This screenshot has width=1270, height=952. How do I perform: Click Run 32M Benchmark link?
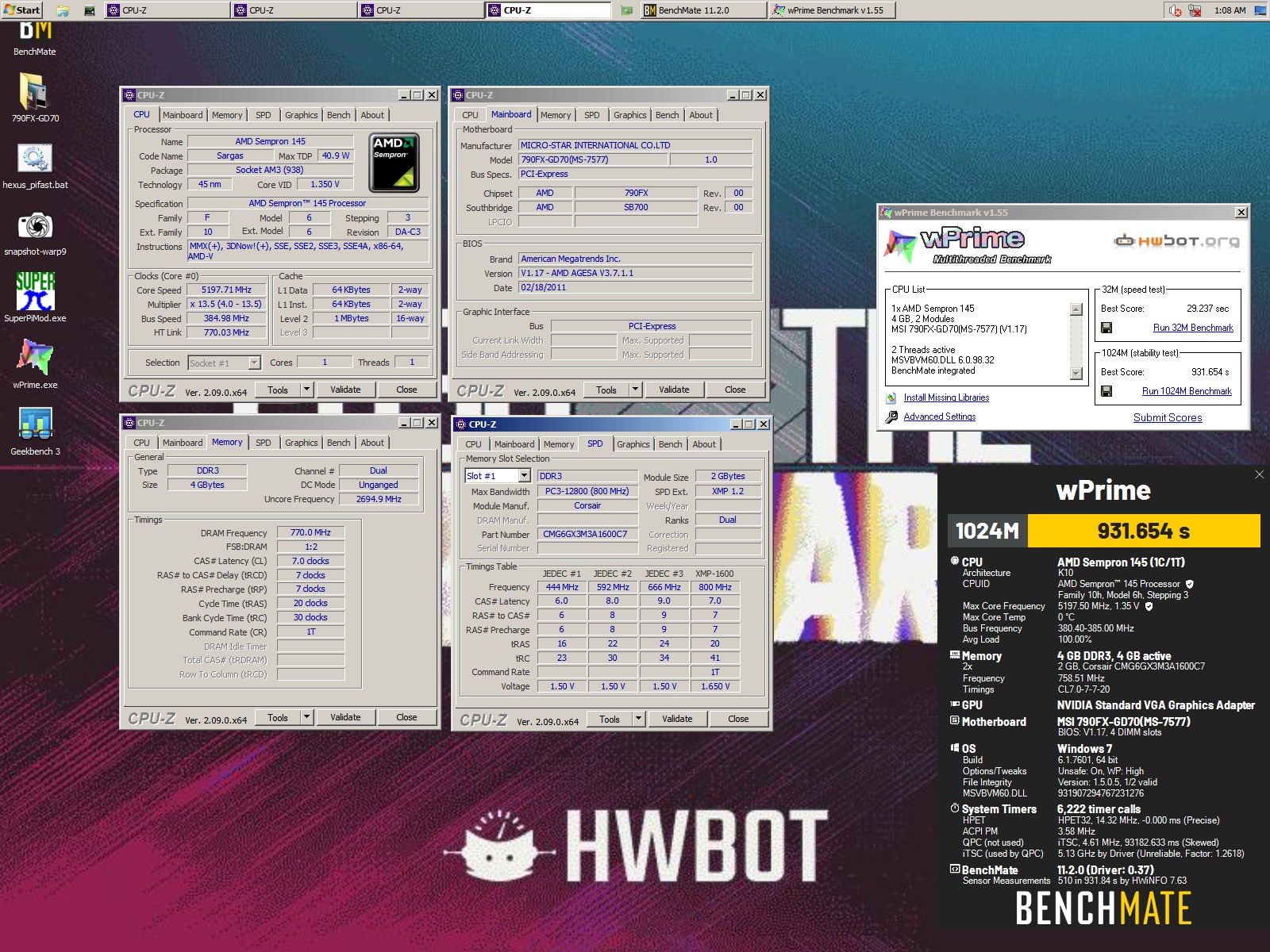(x=1193, y=328)
